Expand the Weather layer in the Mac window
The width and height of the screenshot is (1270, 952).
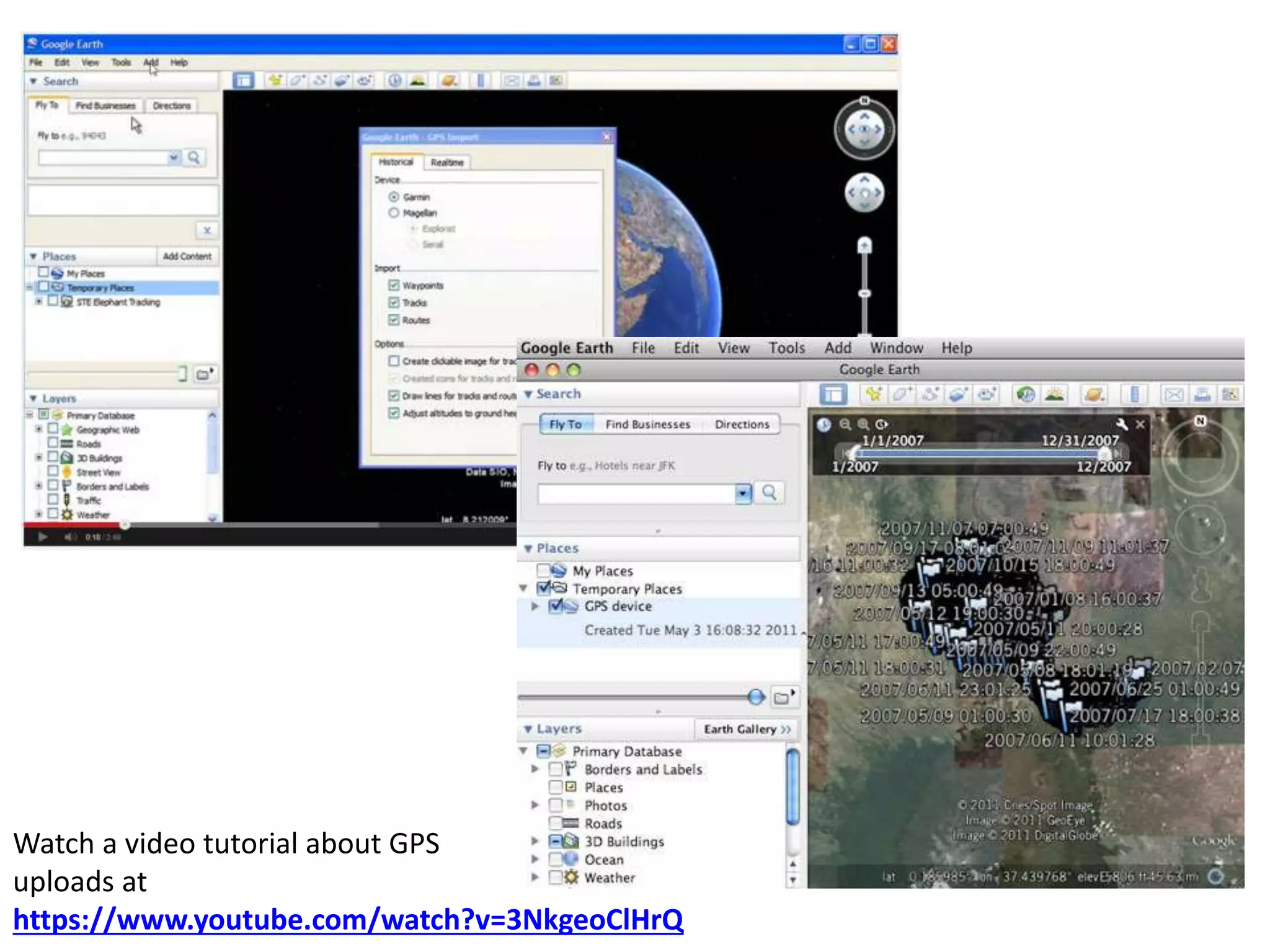pos(535,877)
